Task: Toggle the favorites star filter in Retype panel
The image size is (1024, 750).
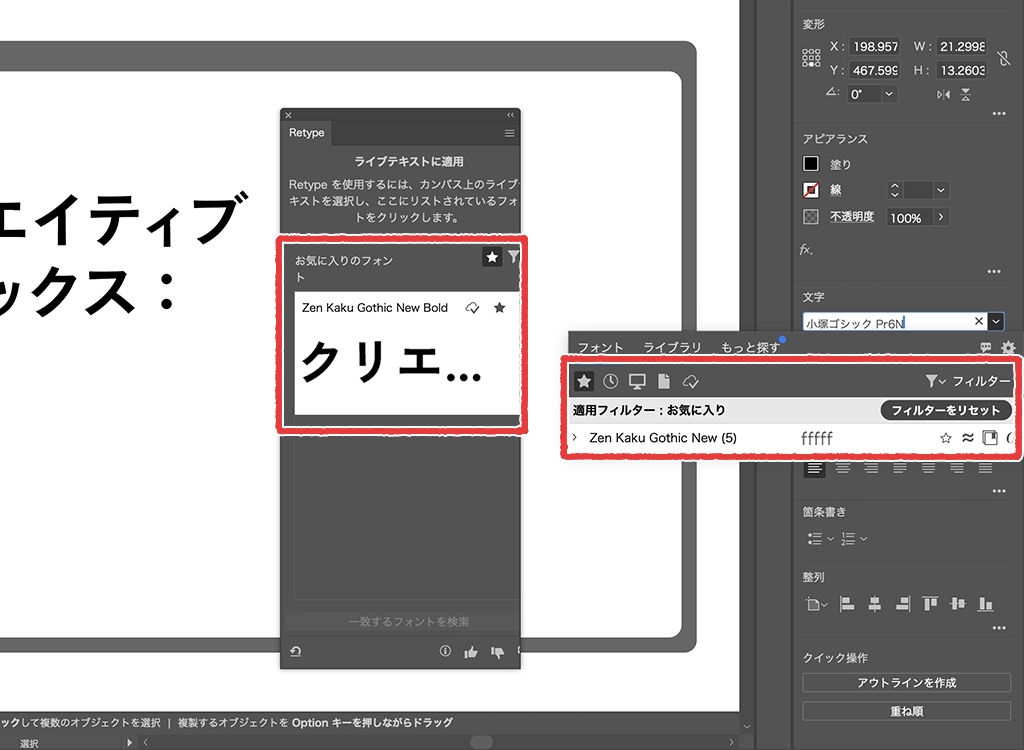Action: click(492, 258)
